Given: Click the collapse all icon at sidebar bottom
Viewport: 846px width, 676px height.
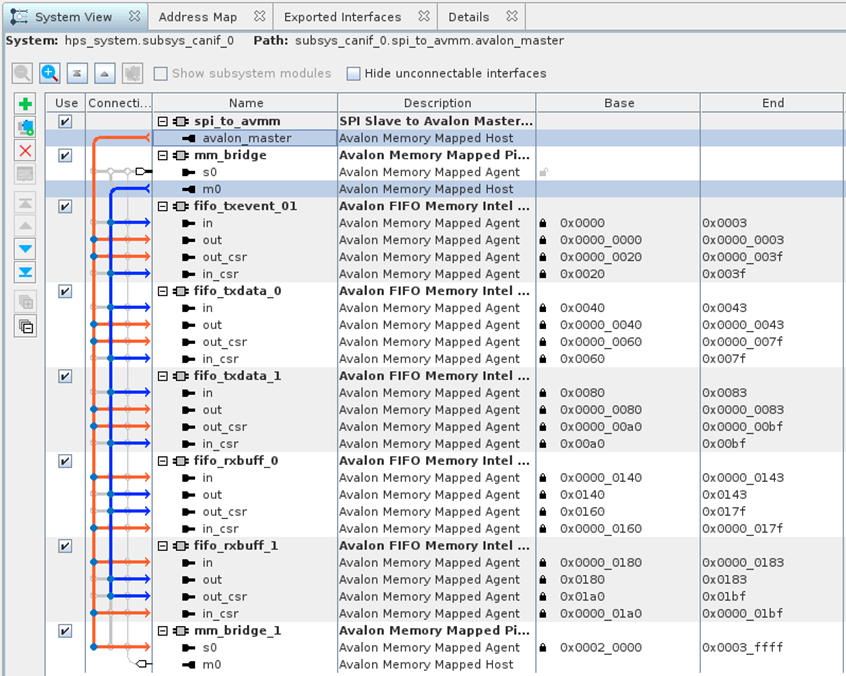Looking at the screenshot, I should [x=26, y=325].
